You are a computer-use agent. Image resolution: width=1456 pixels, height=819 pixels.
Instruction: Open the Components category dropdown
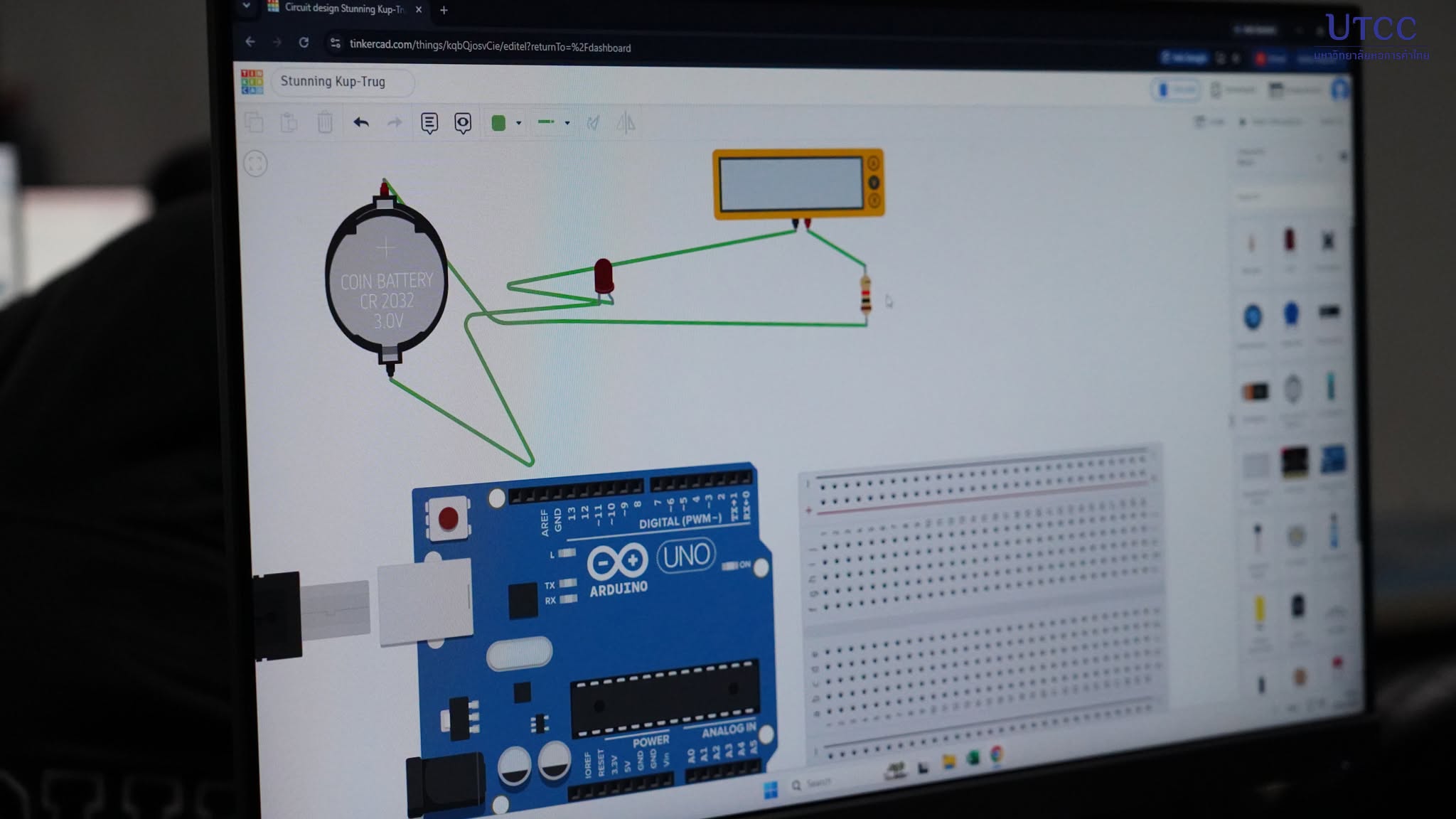(x=1281, y=156)
